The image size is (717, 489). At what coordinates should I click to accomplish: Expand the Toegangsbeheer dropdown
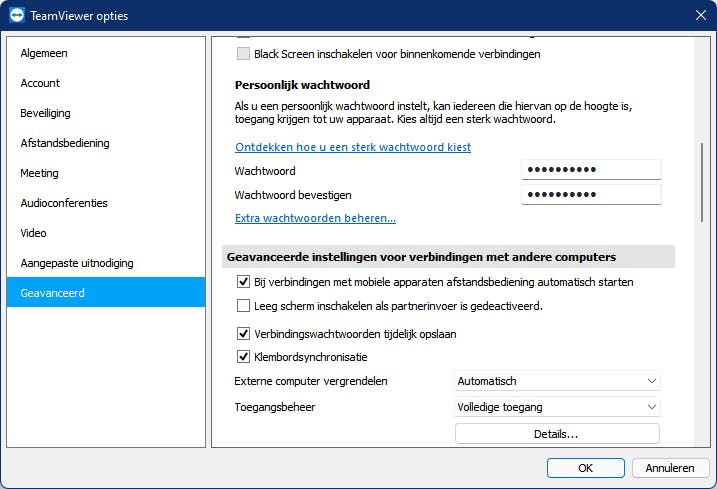(557, 407)
